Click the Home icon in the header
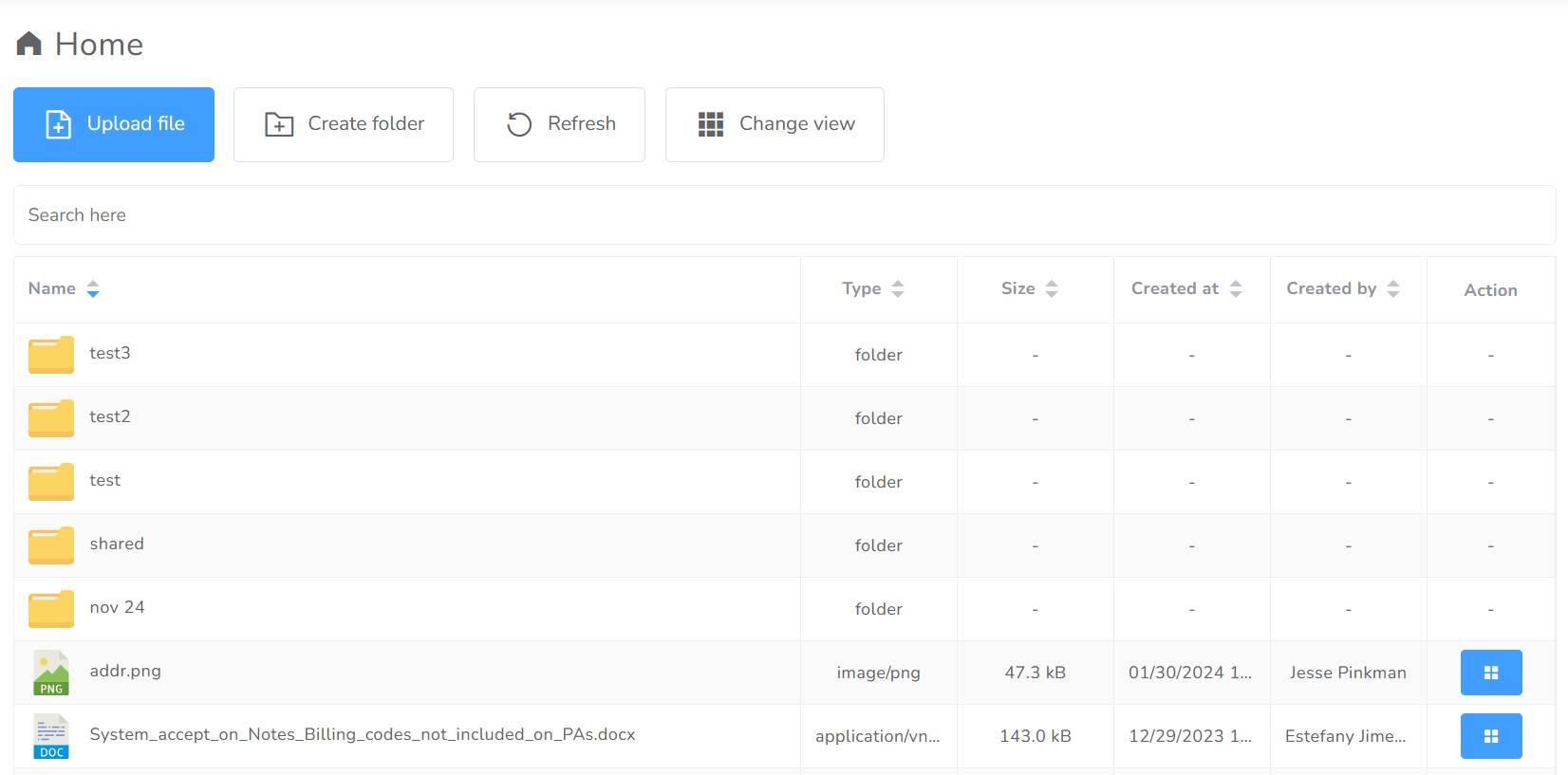The width and height of the screenshot is (1568, 775). 29,44
